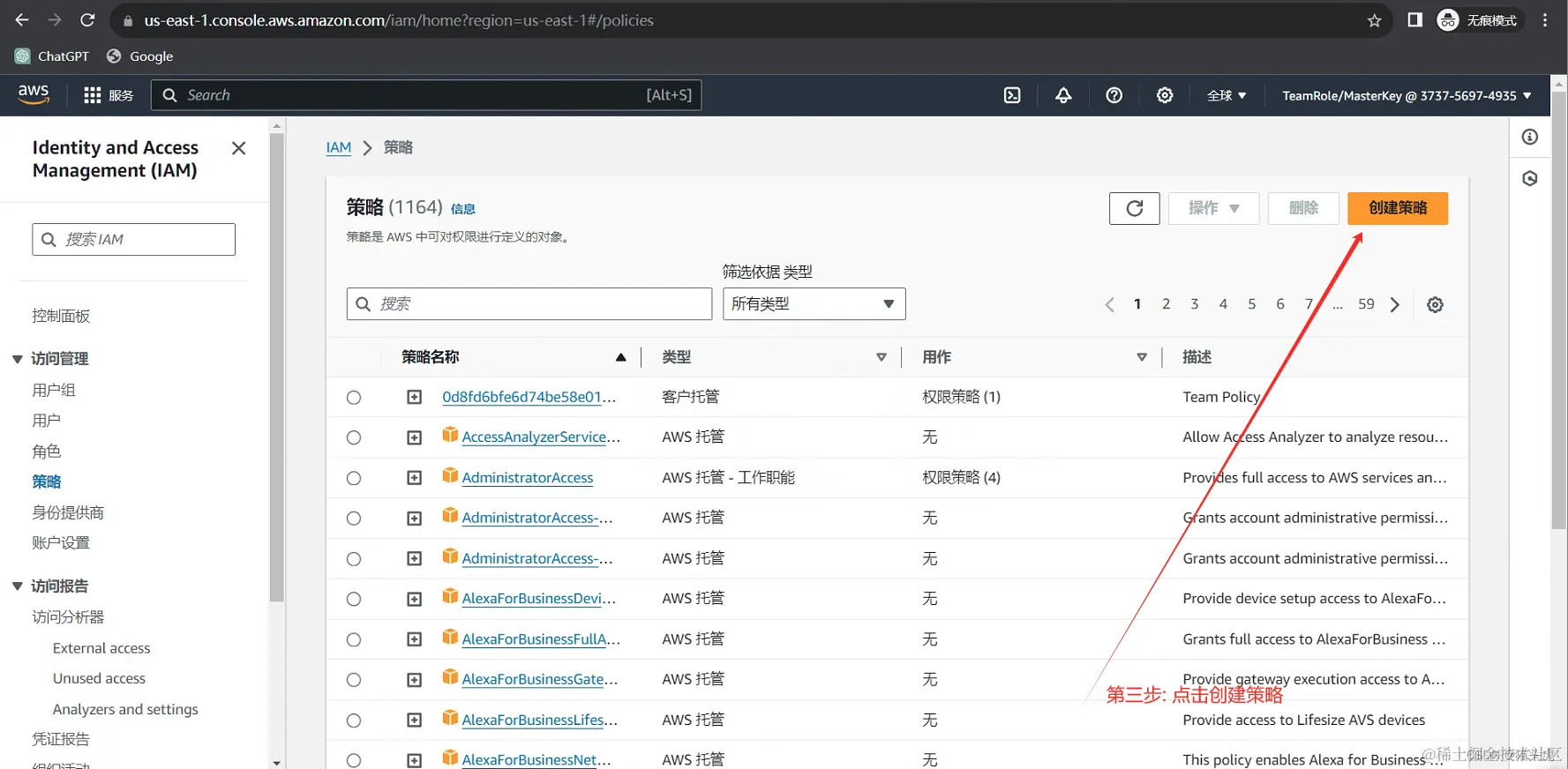The height and width of the screenshot is (769, 1568).
Task: Open 控制面板 dashboard in sidebar
Action: 61,316
